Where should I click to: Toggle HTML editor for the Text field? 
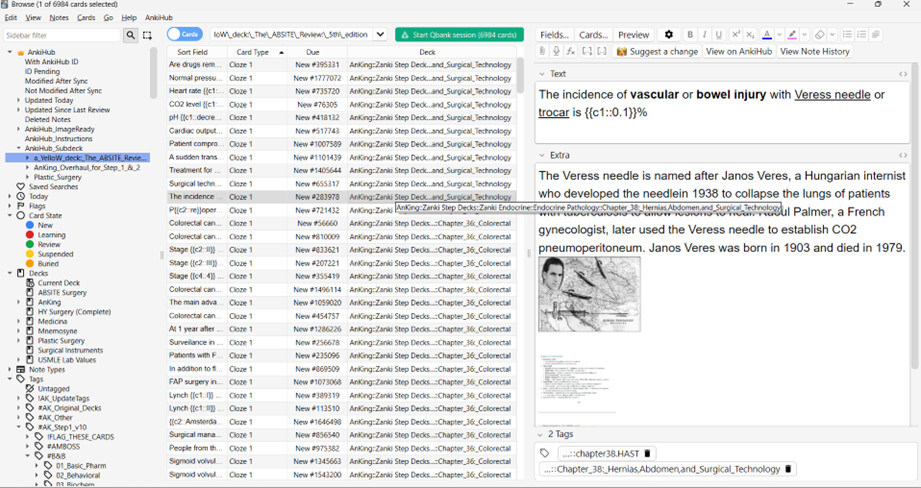(903, 74)
